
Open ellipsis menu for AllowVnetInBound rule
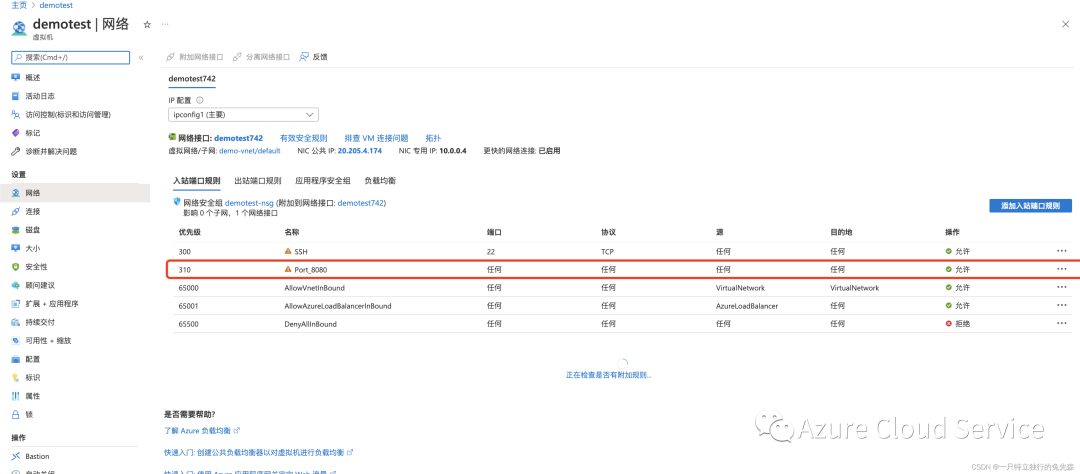1061,287
